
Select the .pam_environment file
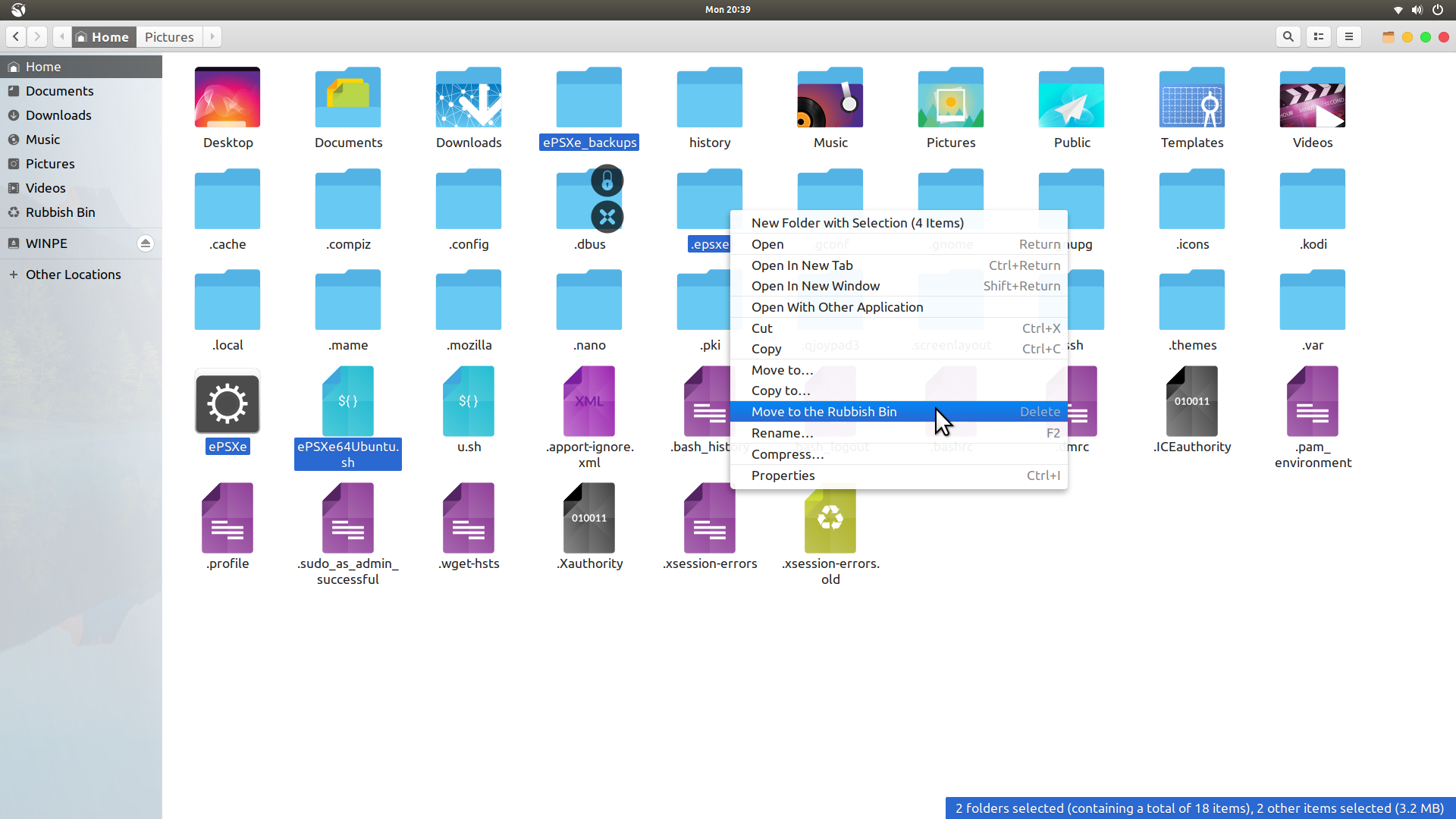coord(1313,402)
